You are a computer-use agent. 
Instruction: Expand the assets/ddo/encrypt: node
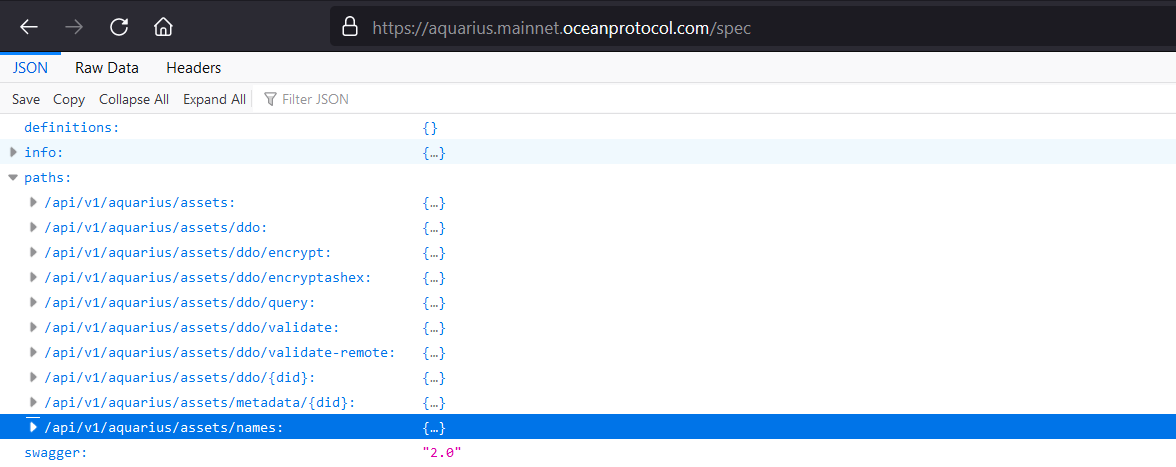(33, 253)
